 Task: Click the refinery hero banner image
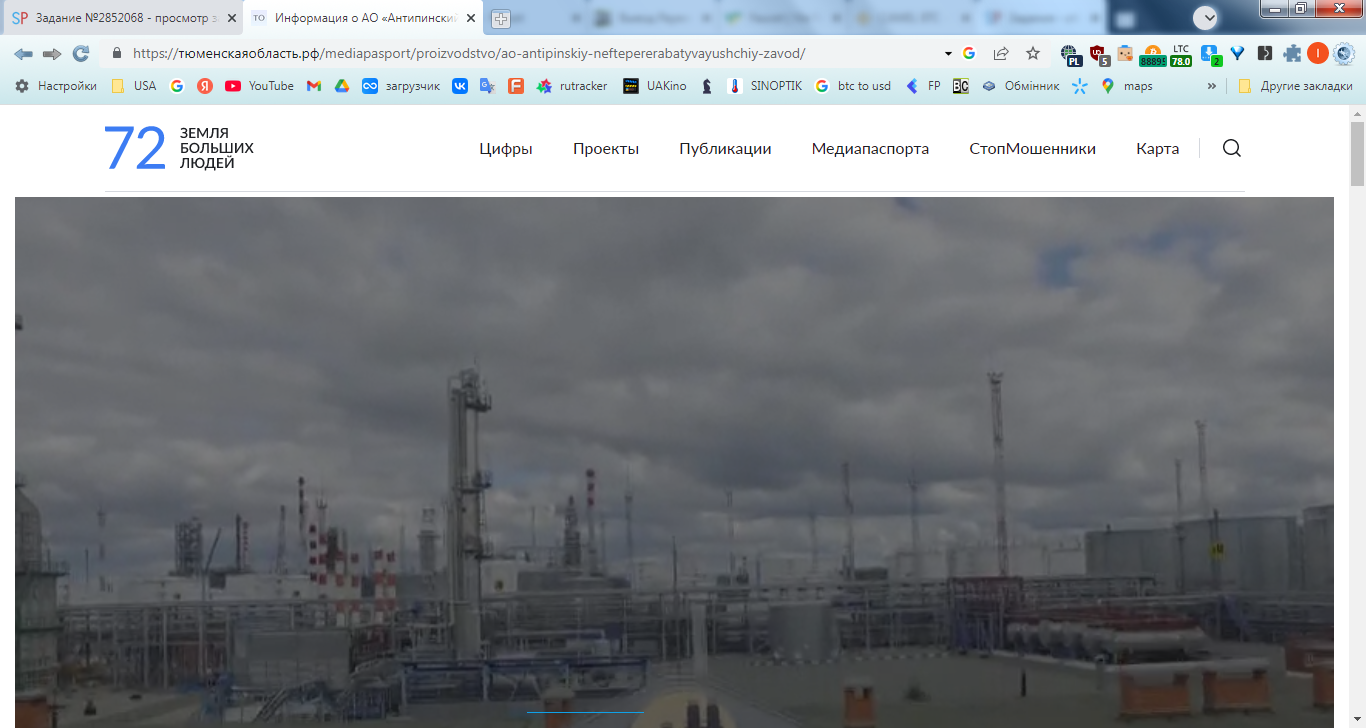coord(674,462)
